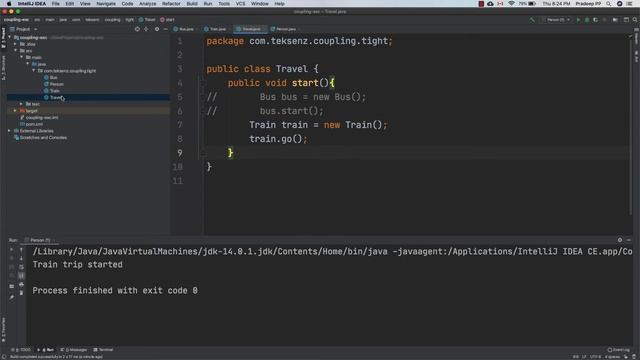The width and height of the screenshot is (640, 360).
Task: Open macOS Spotlight search icon
Action: pyautogui.click(x=609, y=4)
